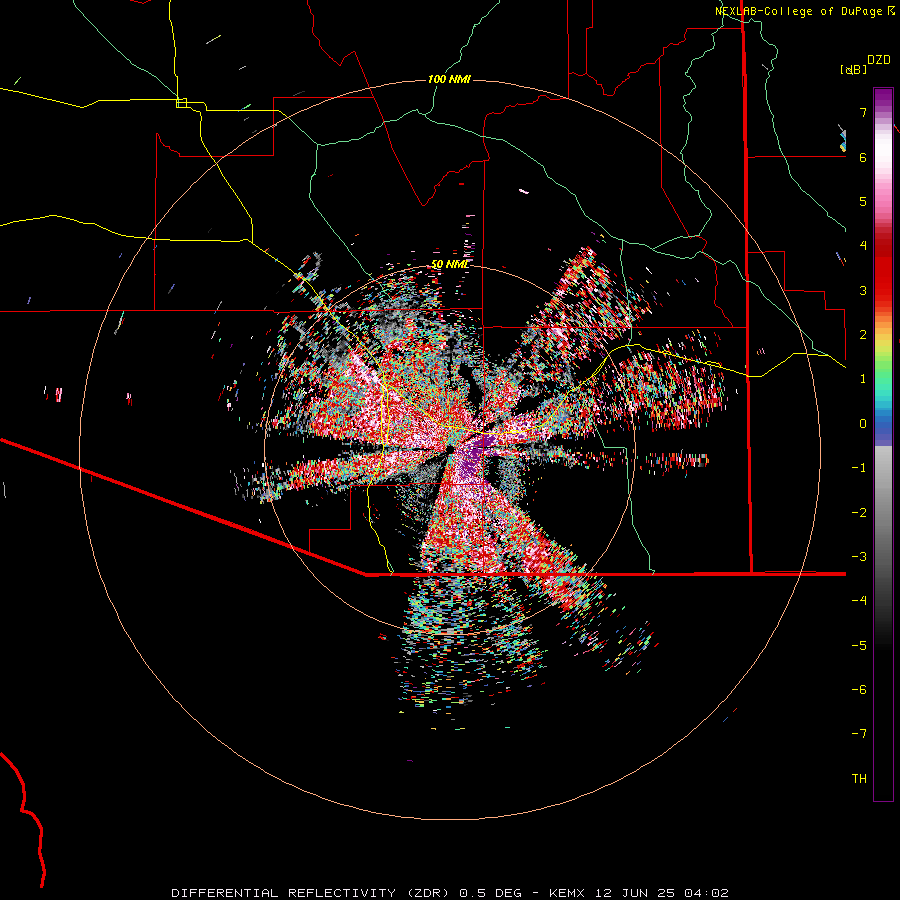Click the scale value -7

point(859,734)
